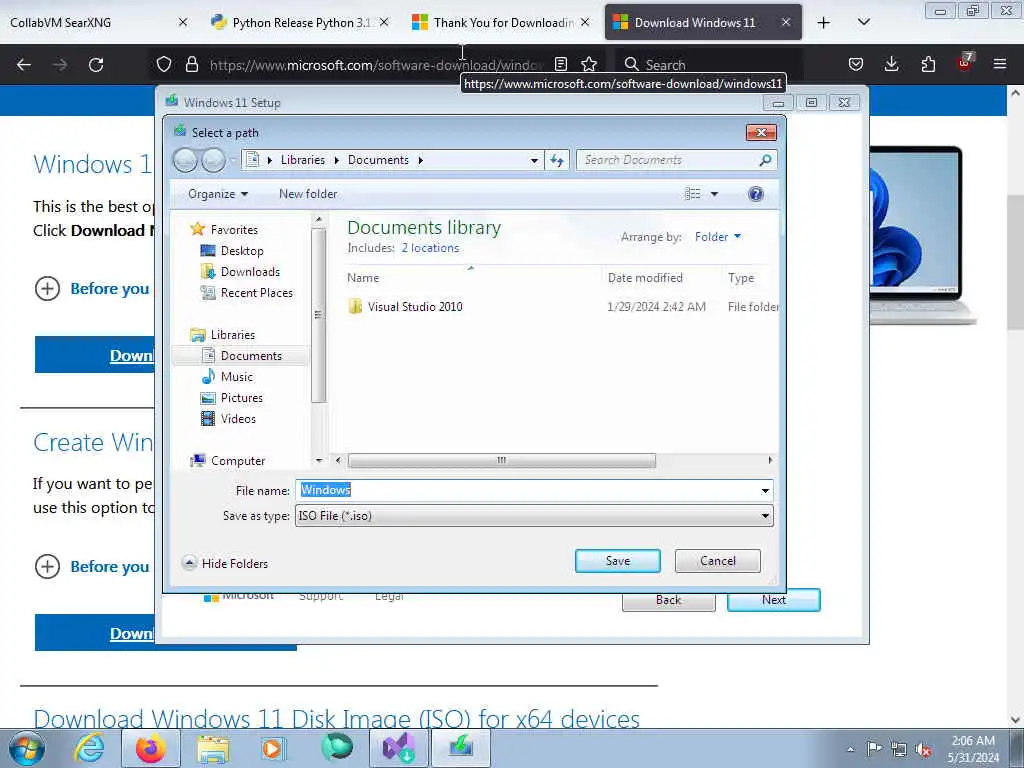Open Recent Places in sidebar
Viewport: 1024px width, 768px height.
pyautogui.click(x=257, y=293)
